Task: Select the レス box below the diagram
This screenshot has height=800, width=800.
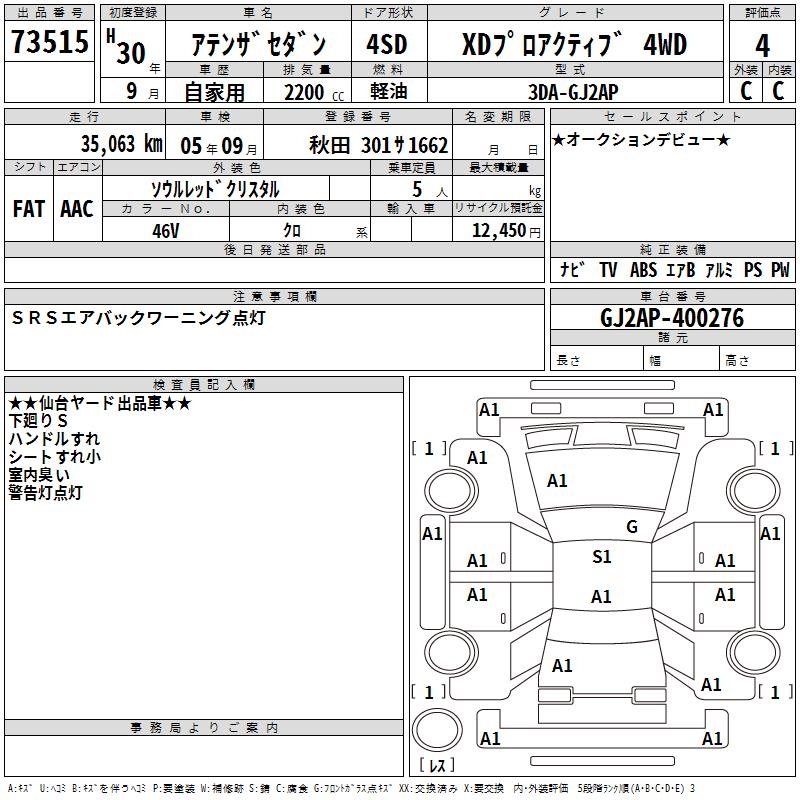Action: tap(437, 767)
